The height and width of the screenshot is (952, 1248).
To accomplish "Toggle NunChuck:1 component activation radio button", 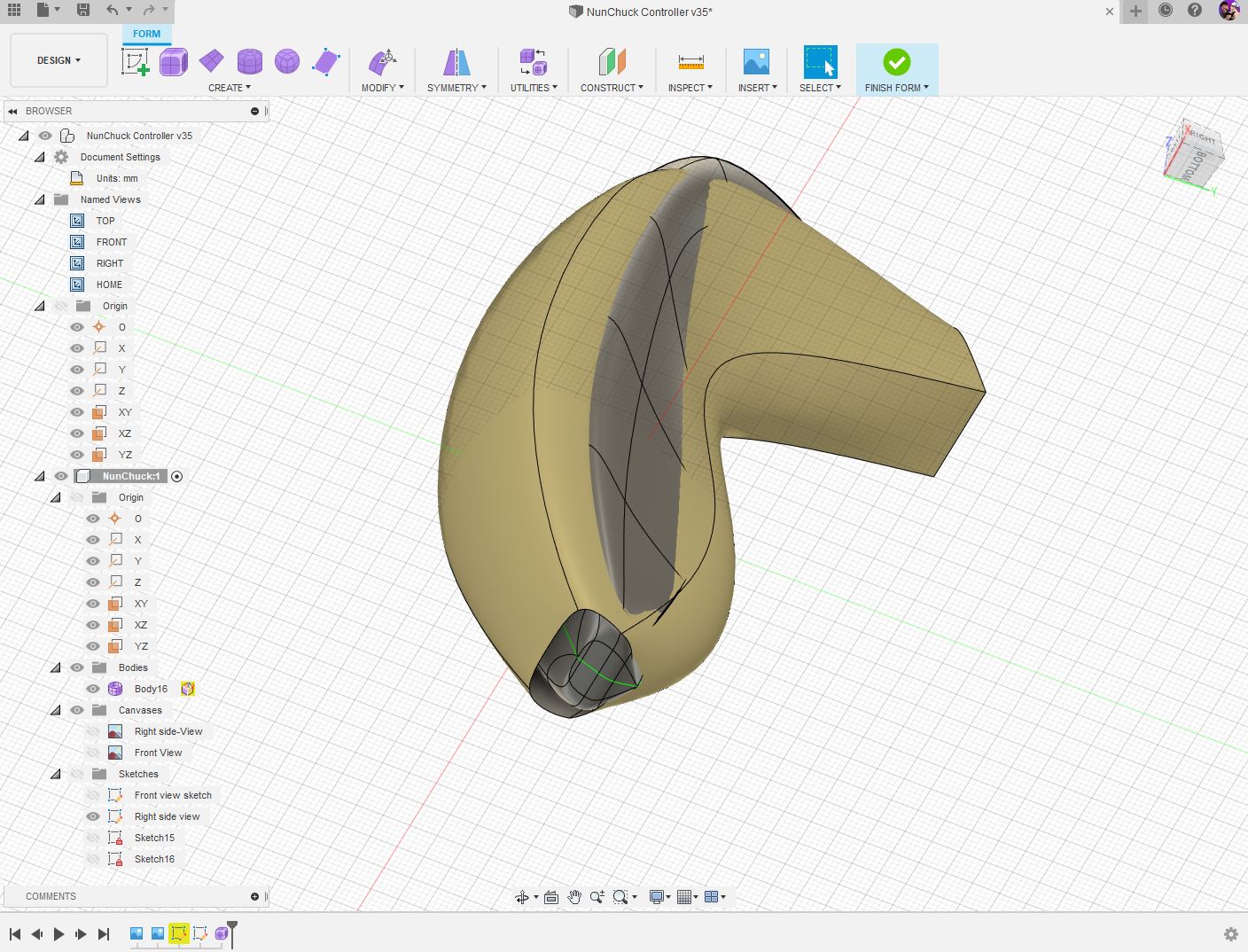I will (x=177, y=477).
